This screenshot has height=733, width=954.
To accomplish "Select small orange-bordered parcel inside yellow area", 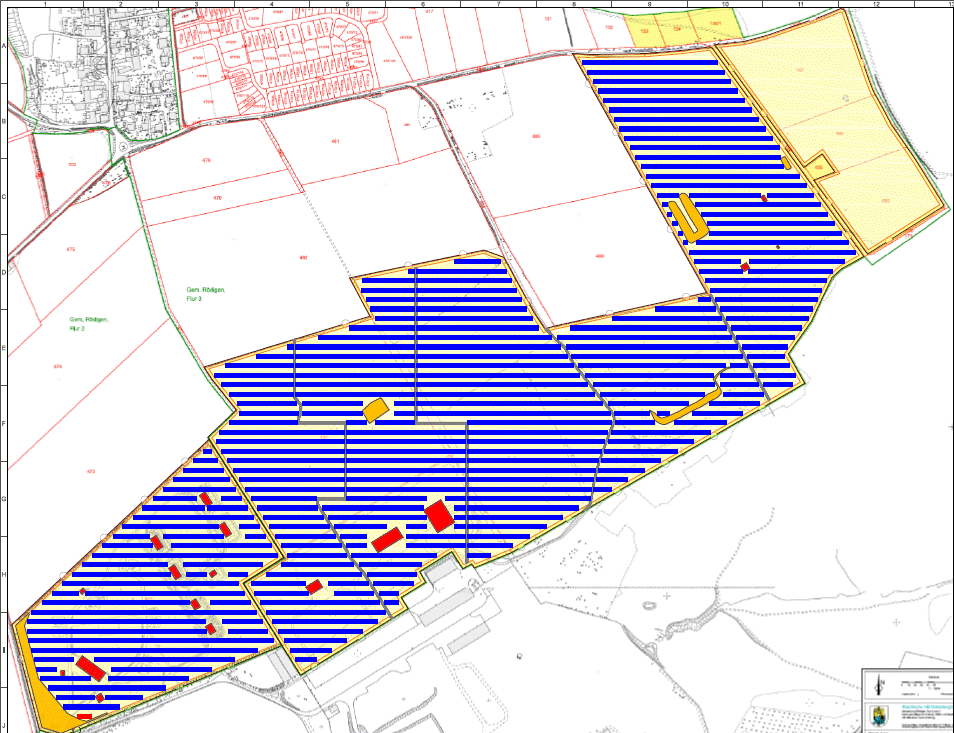I will coord(819,166).
